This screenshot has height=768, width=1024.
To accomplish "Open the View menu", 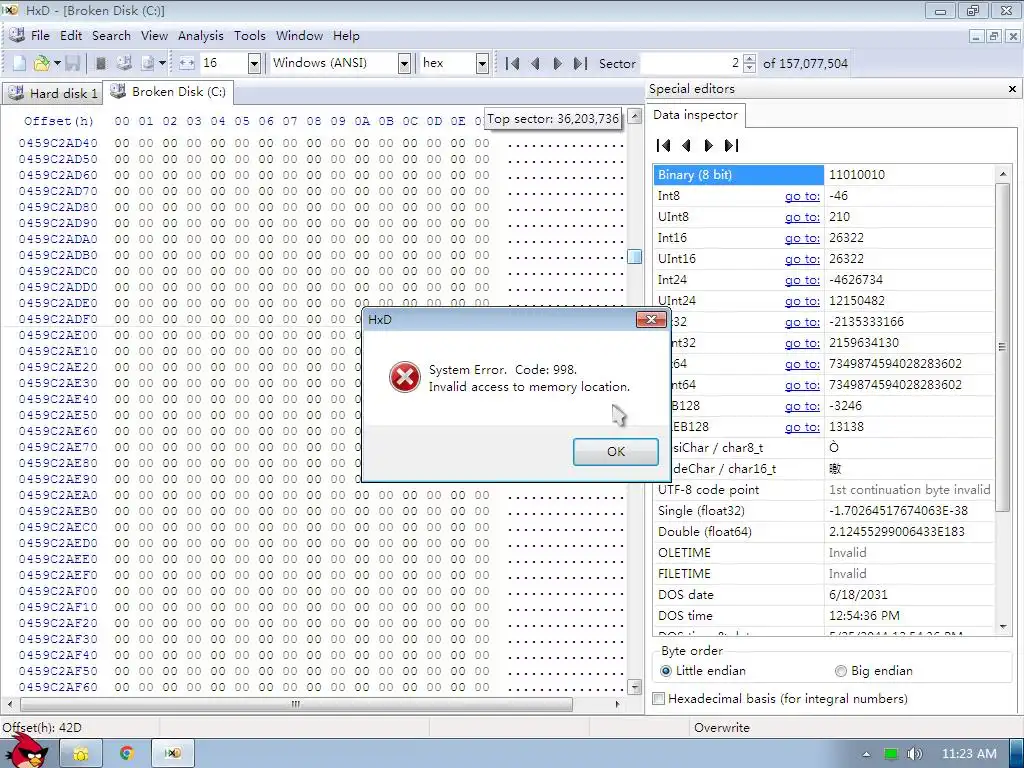I will tap(154, 36).
